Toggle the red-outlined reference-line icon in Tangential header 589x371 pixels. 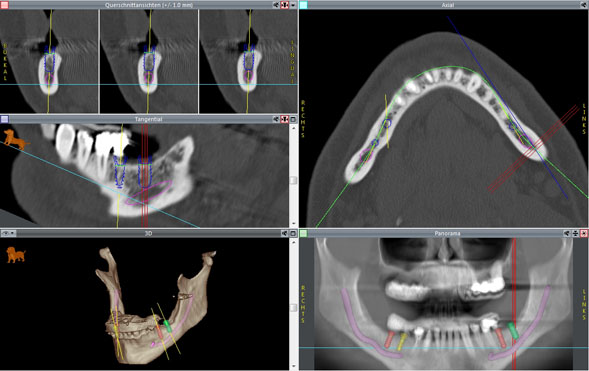284,119
